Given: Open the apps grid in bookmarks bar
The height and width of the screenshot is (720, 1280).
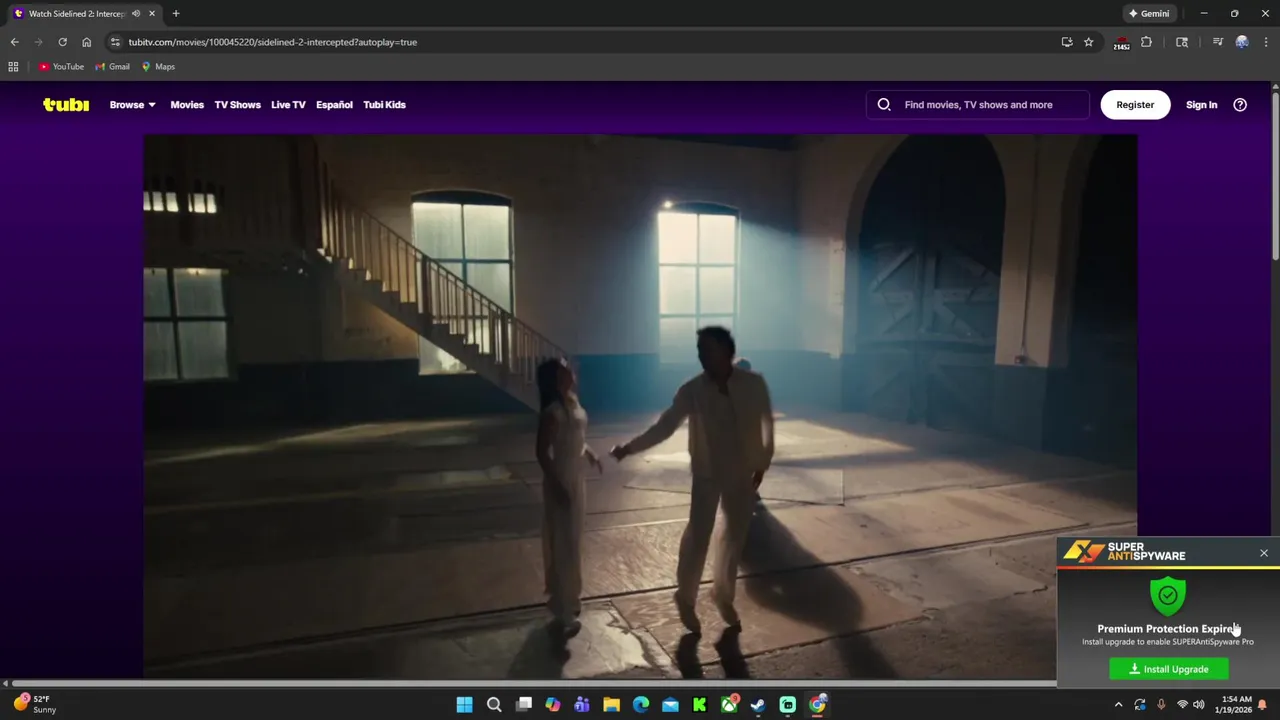Looking at the screenshot, I should pyautogui.click(x=13, y=67).
